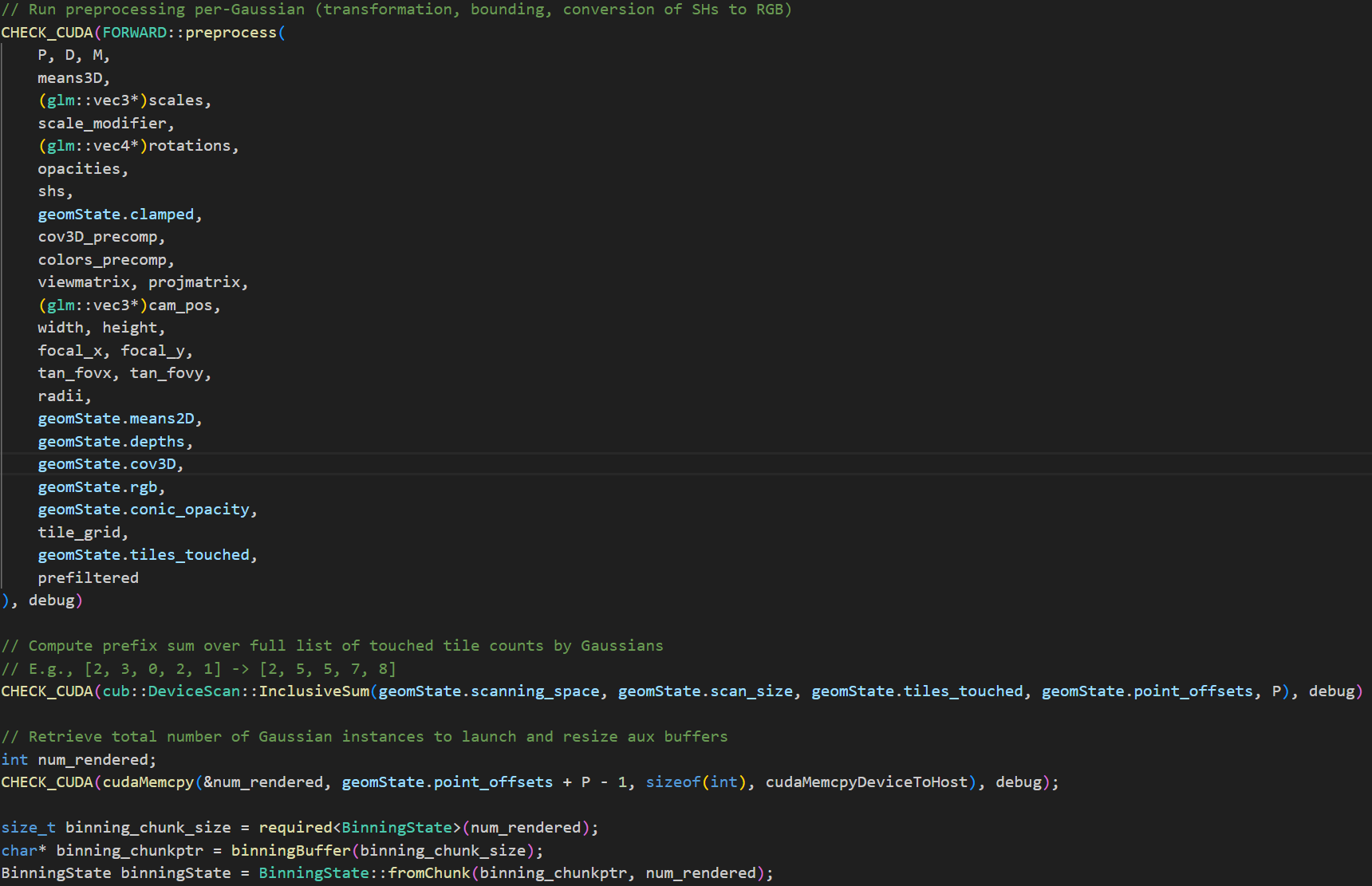
Task: Click the 'binningBuffer' function call
Action: tap(291, 851)
